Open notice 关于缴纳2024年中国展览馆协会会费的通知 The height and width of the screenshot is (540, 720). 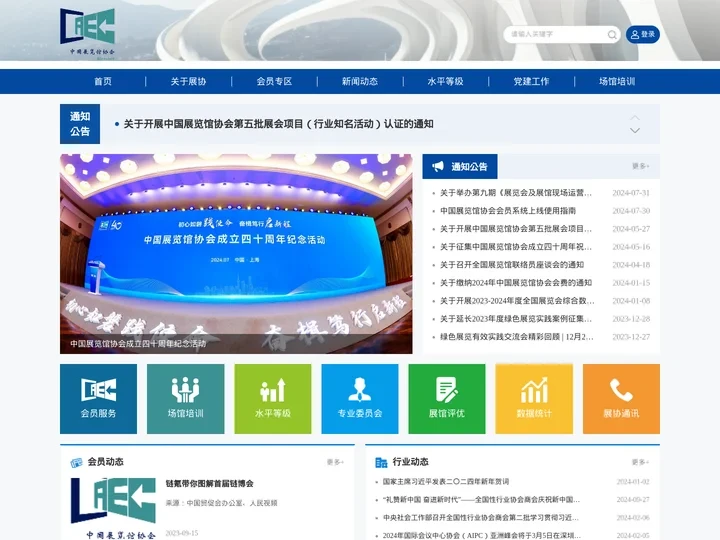(x=516, y=282)
